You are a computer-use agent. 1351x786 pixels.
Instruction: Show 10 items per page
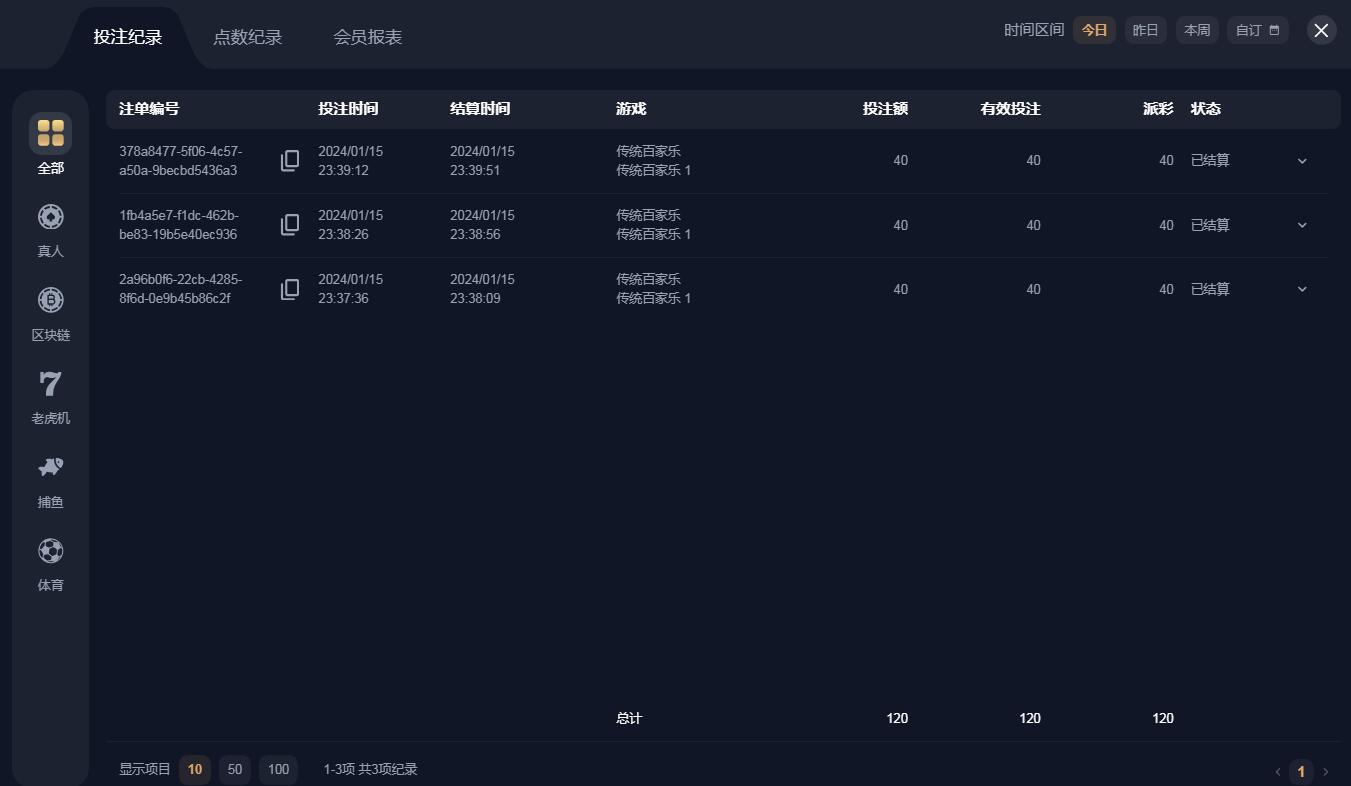click(195, 769)
